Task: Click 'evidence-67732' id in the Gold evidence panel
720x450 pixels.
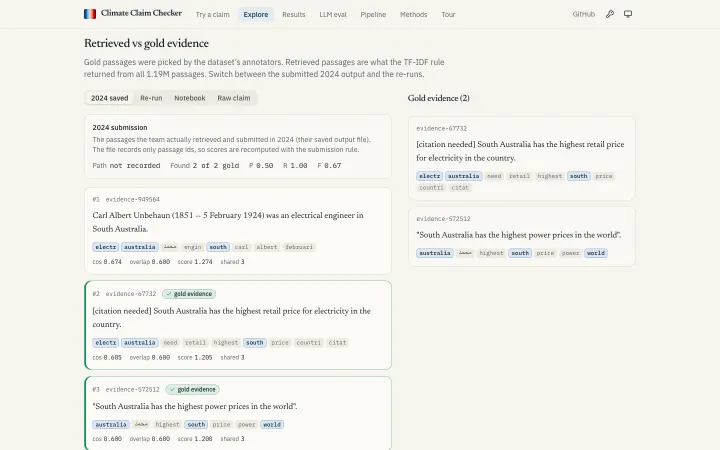Action: [441, 129]
